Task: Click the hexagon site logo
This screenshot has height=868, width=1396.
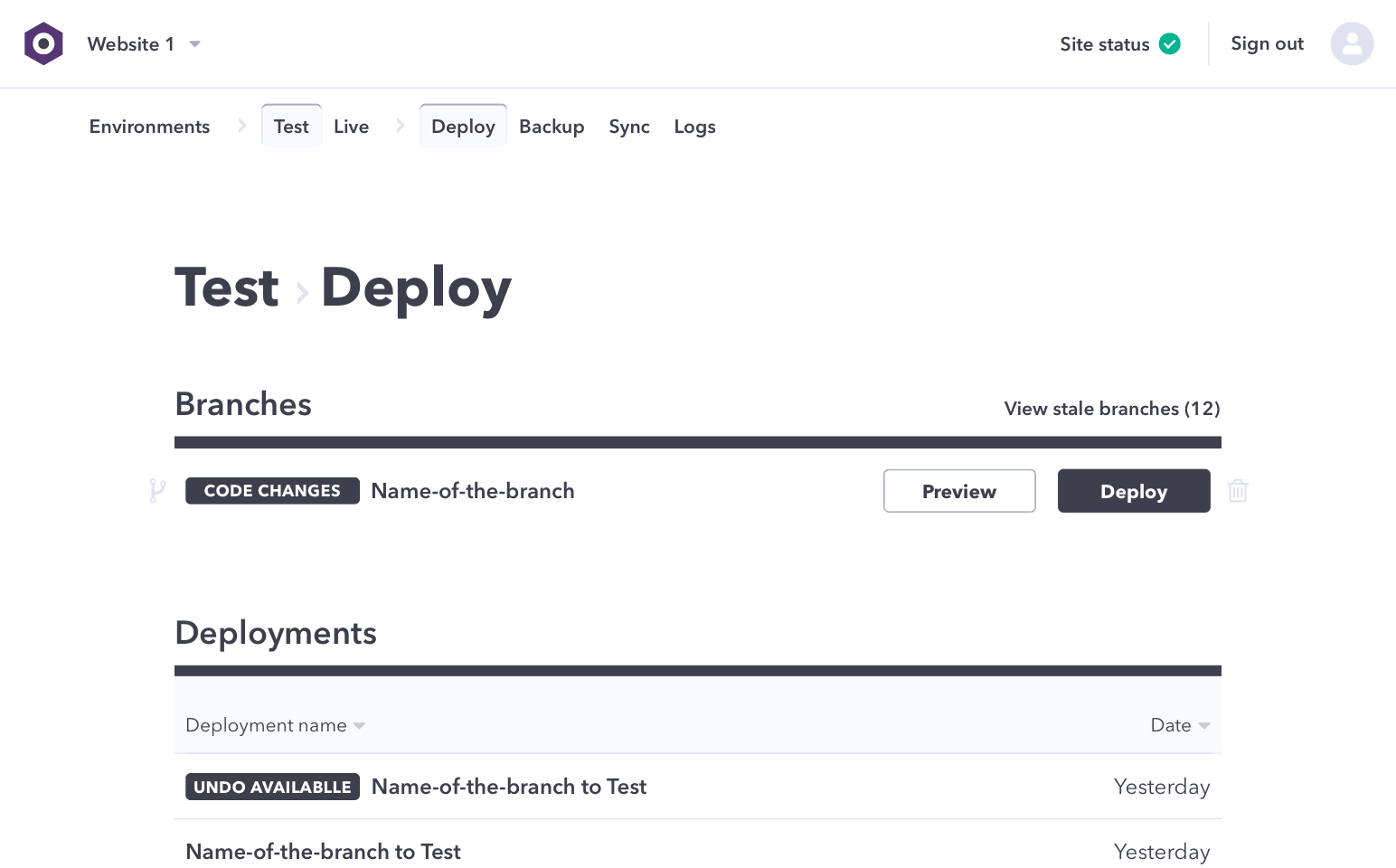Action: 42,43
